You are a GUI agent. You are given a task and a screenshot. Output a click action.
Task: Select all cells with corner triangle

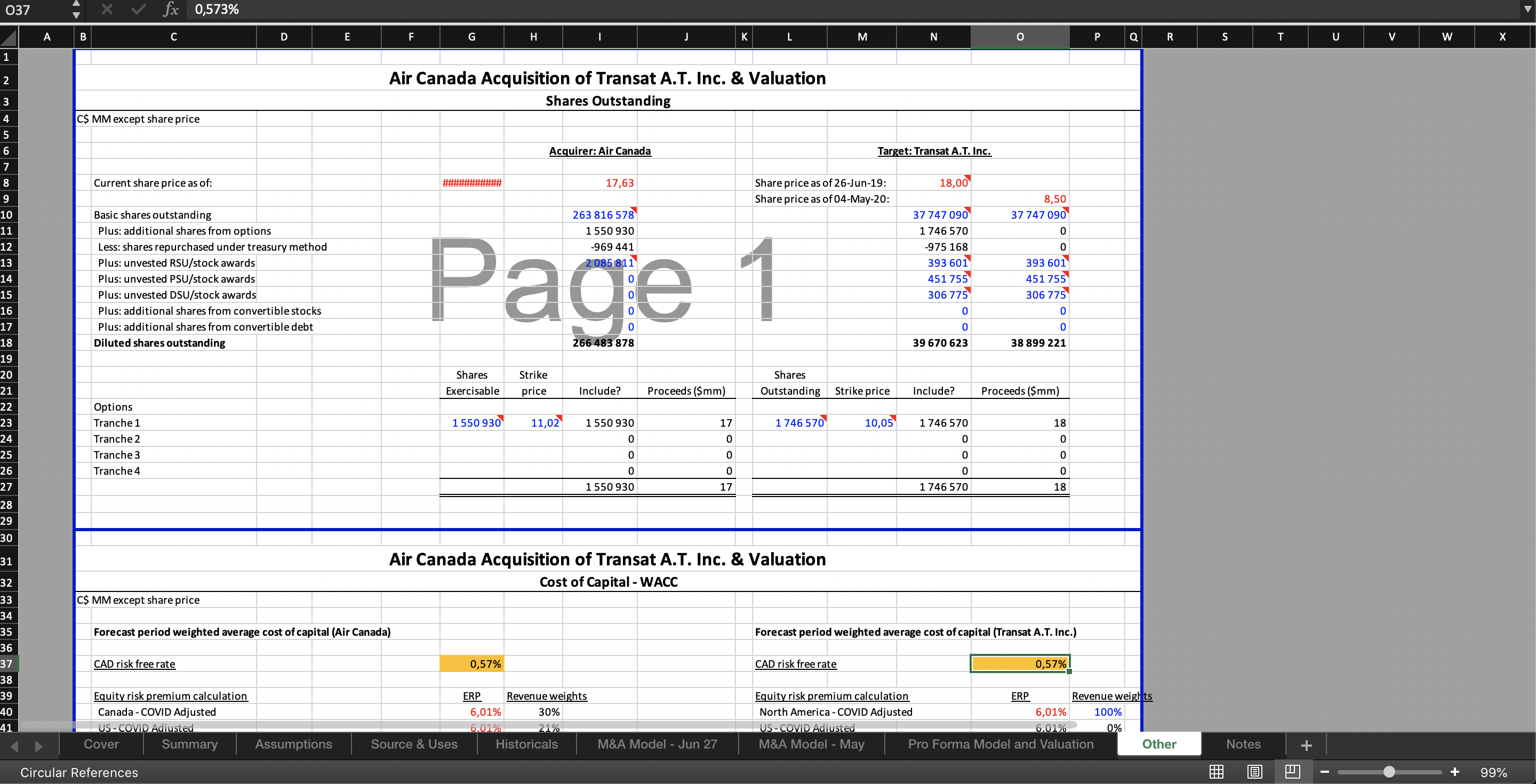click(x=9, y=37)
